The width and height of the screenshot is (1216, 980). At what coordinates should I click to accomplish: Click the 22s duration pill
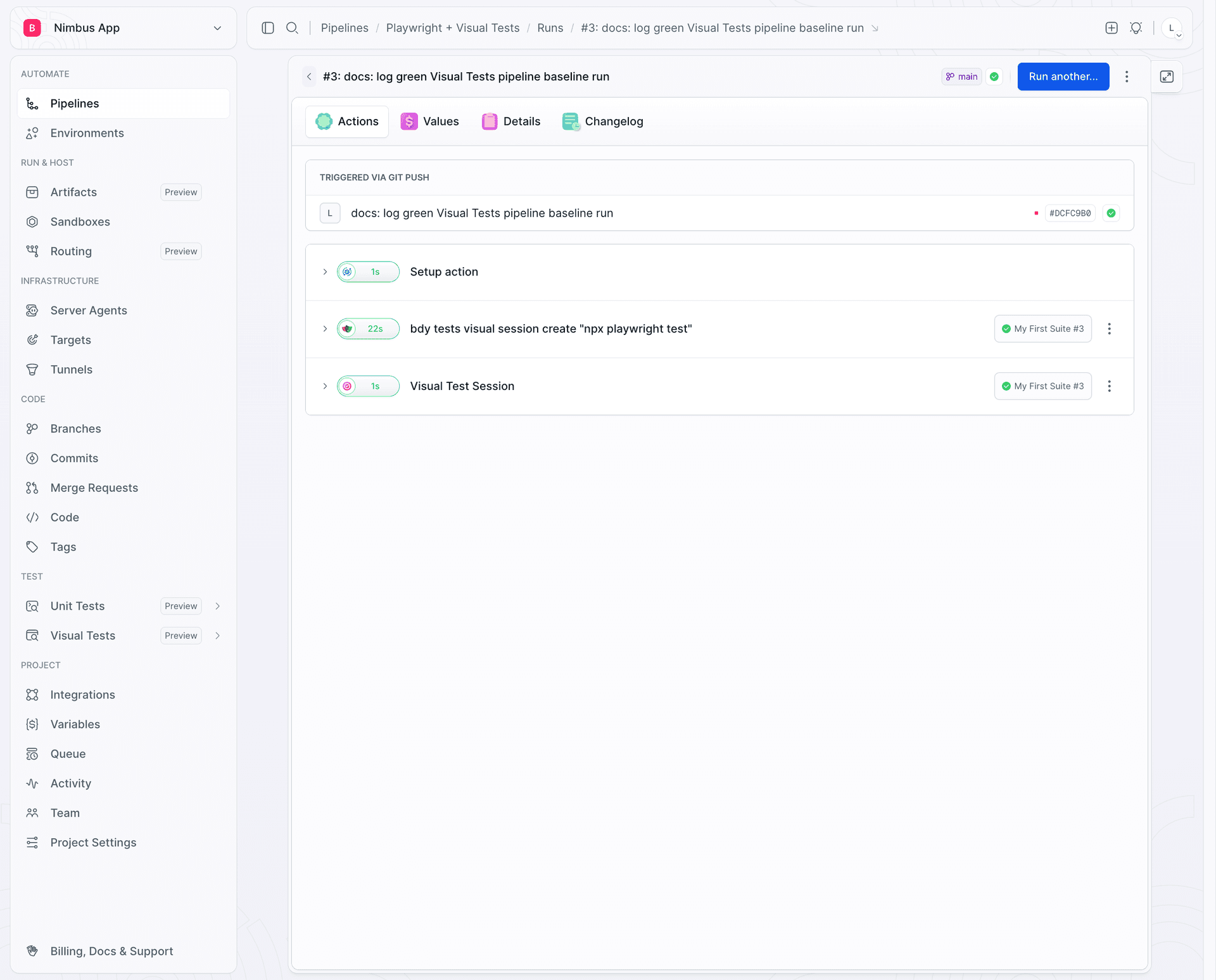pyautogui.click(x=368, y=329)
